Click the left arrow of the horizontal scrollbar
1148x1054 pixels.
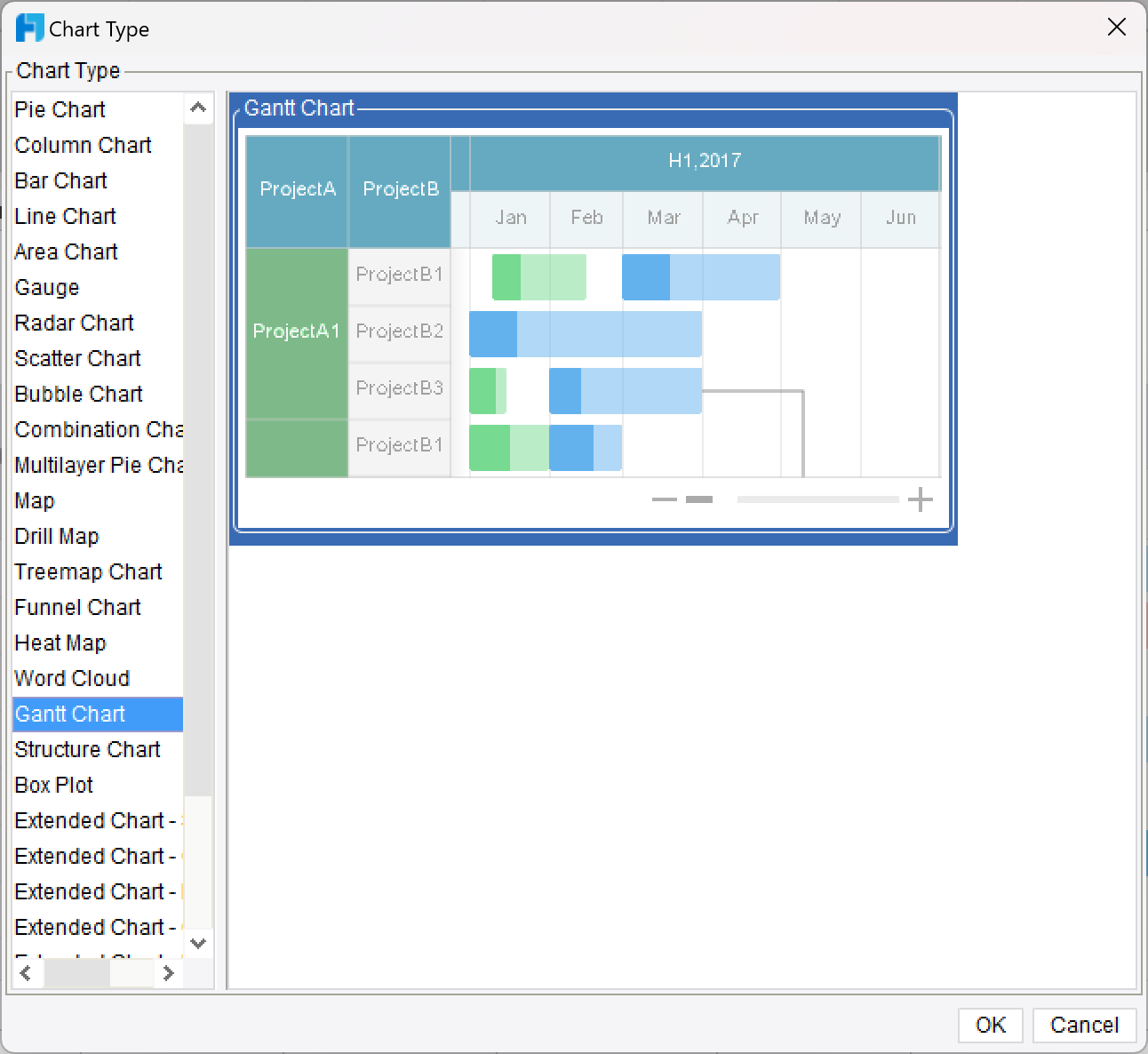[x=27, y=973]
